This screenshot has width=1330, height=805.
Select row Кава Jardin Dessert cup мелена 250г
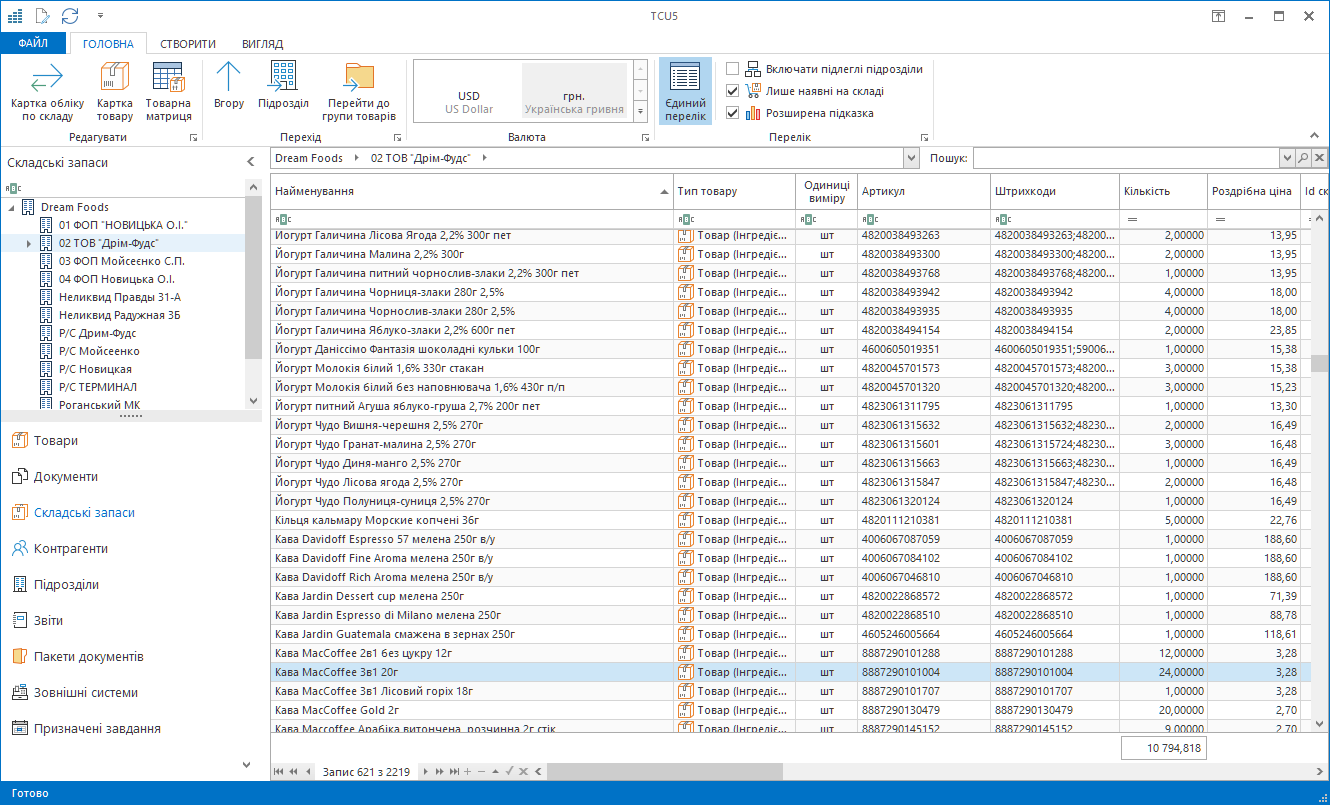[x=790, y=596]
